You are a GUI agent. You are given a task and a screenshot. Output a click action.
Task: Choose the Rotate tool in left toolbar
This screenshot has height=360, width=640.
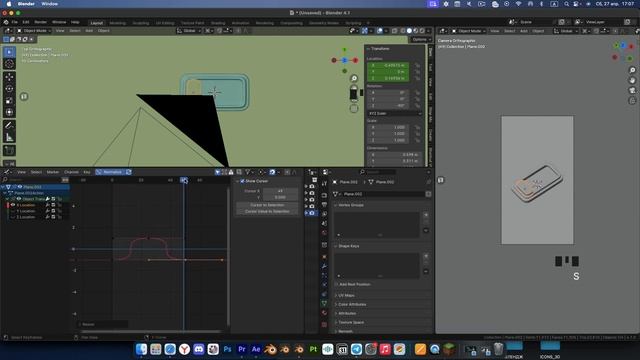point(9,89)
